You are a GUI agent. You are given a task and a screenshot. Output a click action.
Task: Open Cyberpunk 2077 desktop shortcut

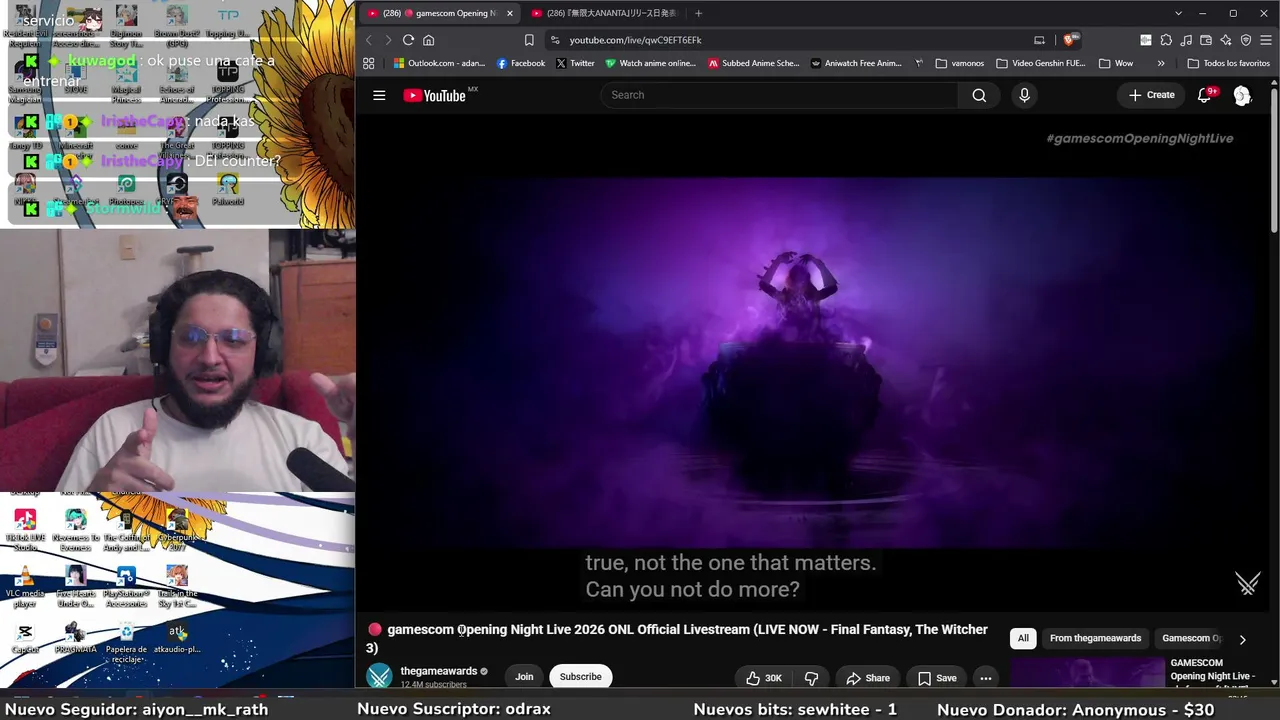coord(177,529)
